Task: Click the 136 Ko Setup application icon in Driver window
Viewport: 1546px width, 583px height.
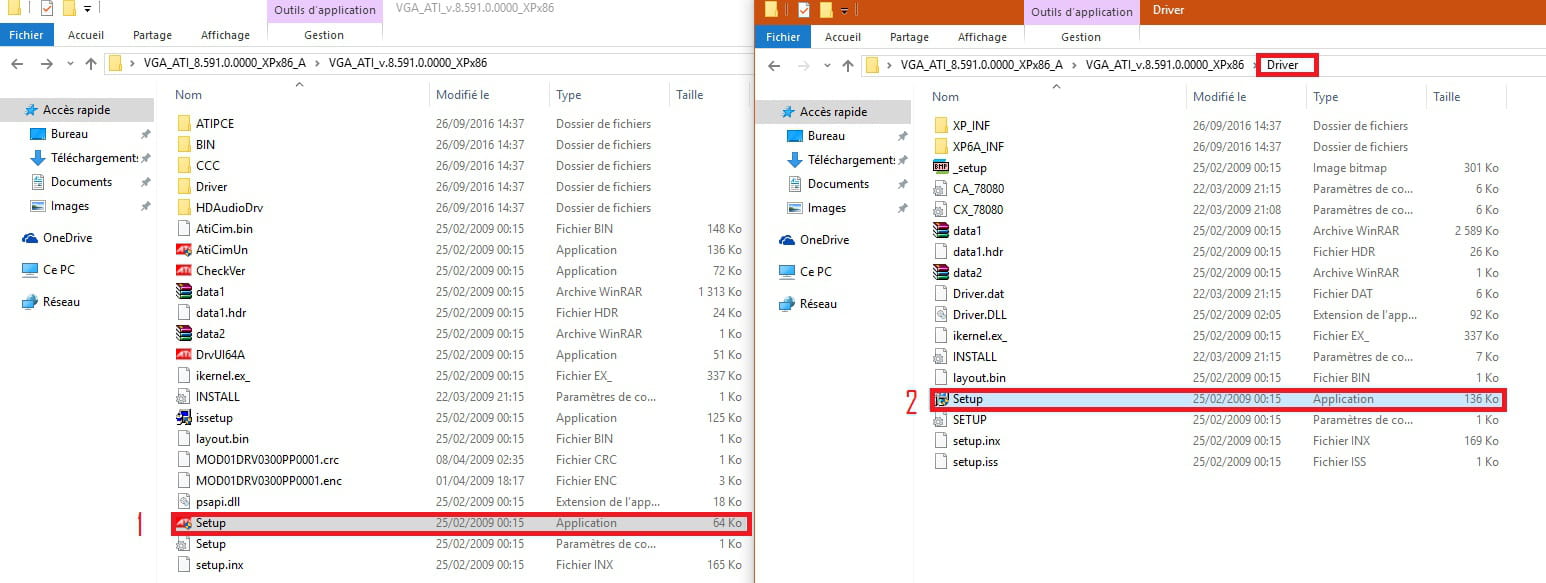Action: point(940,399)
